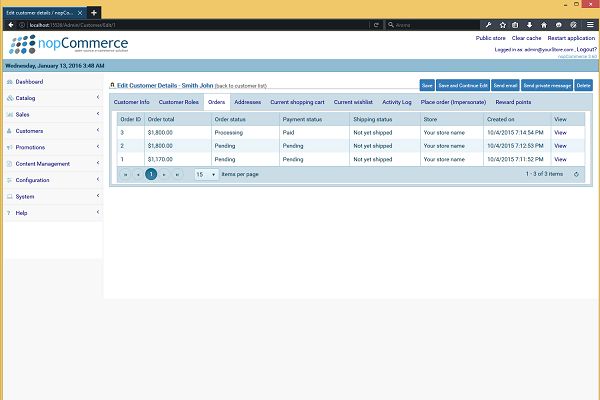Open a new browser tab
The width and height of the screenshot is (600, 400).
[94, 11]
